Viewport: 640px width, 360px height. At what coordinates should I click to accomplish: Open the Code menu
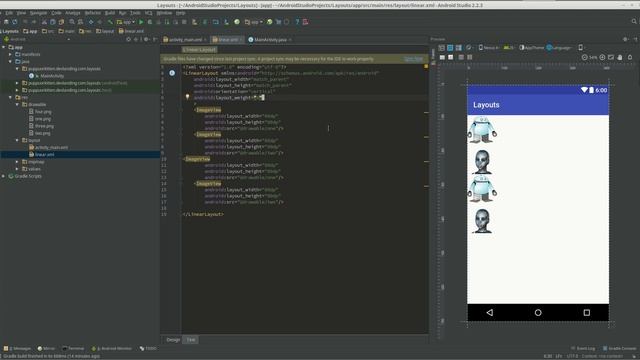56,13
